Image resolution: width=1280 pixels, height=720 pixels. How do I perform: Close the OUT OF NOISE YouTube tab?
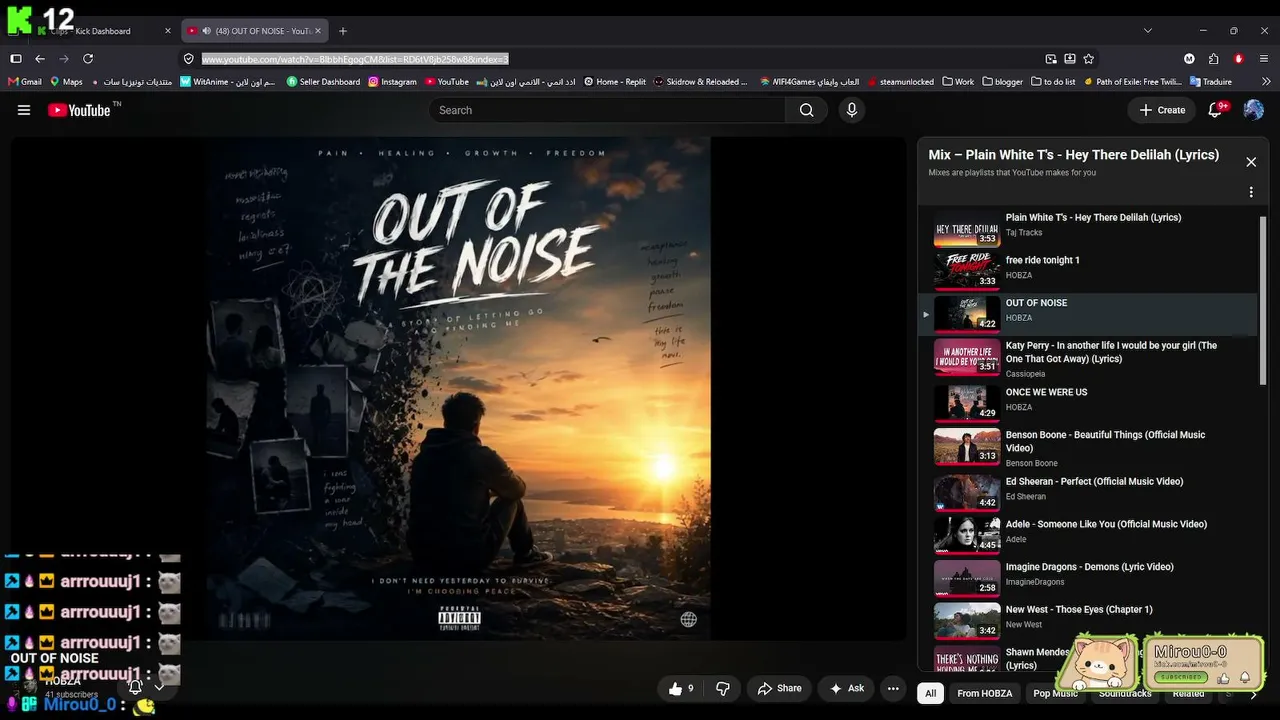coord(318,31)
